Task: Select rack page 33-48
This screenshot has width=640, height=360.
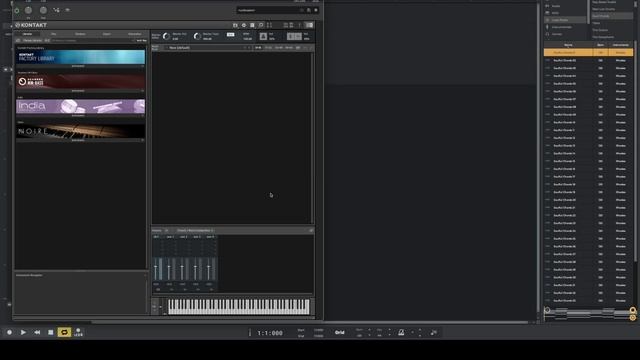Action: coord(279,48)
